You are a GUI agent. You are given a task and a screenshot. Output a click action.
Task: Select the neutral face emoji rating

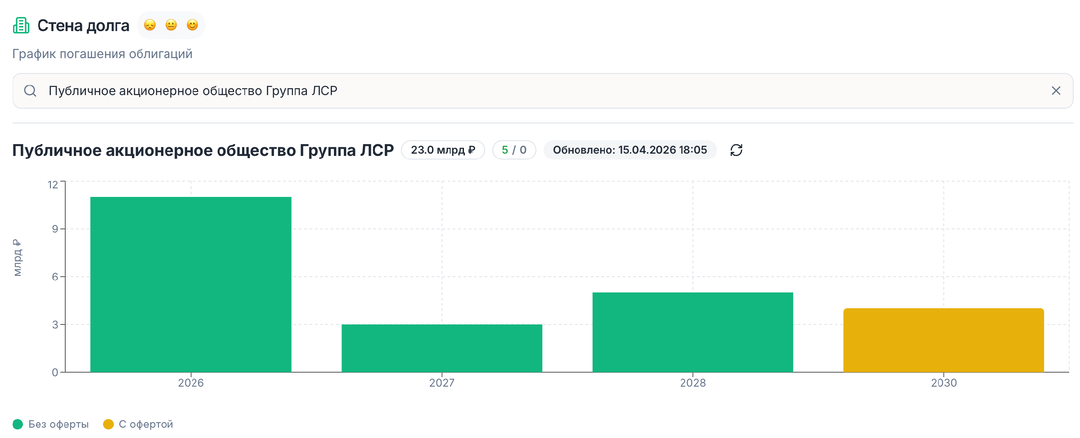[171, 26]
